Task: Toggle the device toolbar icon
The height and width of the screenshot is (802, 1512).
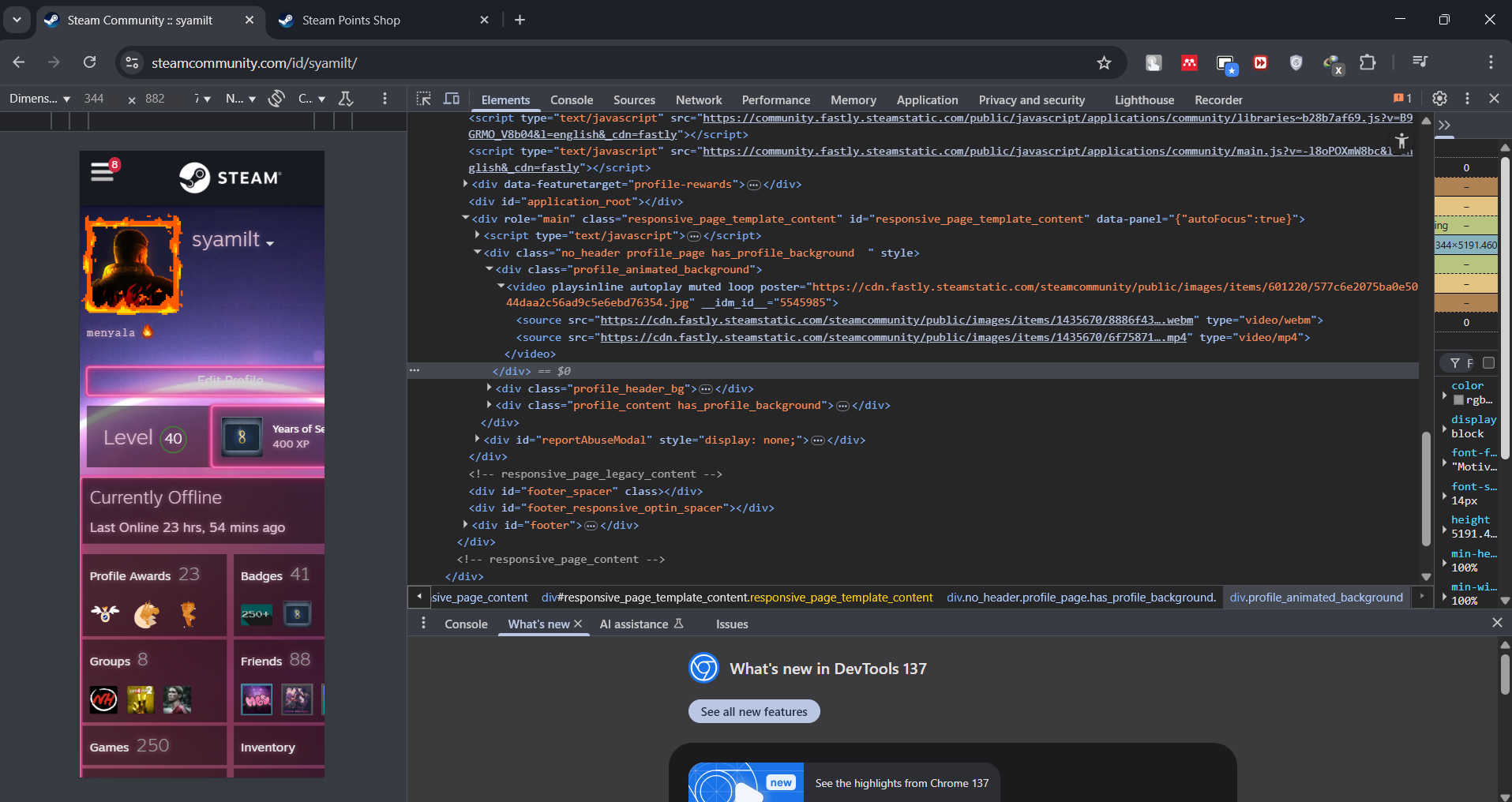Action: click(x=452, y=99)
